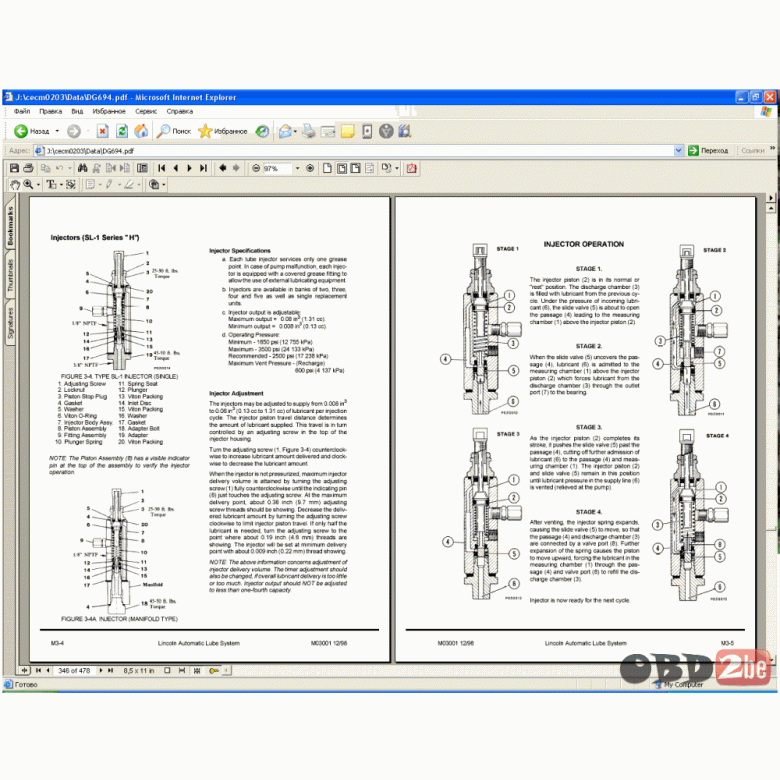The image size is (780, 780).
Task: Go to IE Home page icon
Action: pos(141,131)
